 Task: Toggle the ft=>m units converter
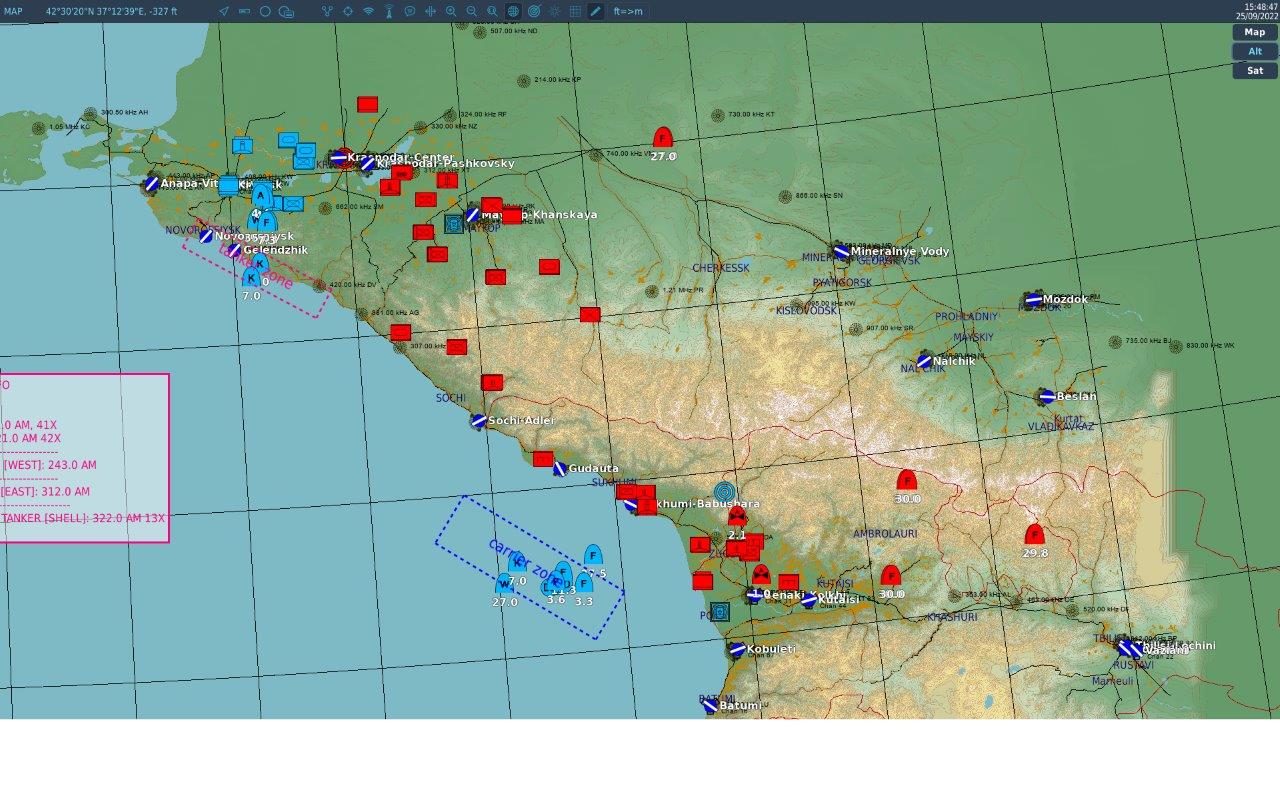[x=627, y=11]
